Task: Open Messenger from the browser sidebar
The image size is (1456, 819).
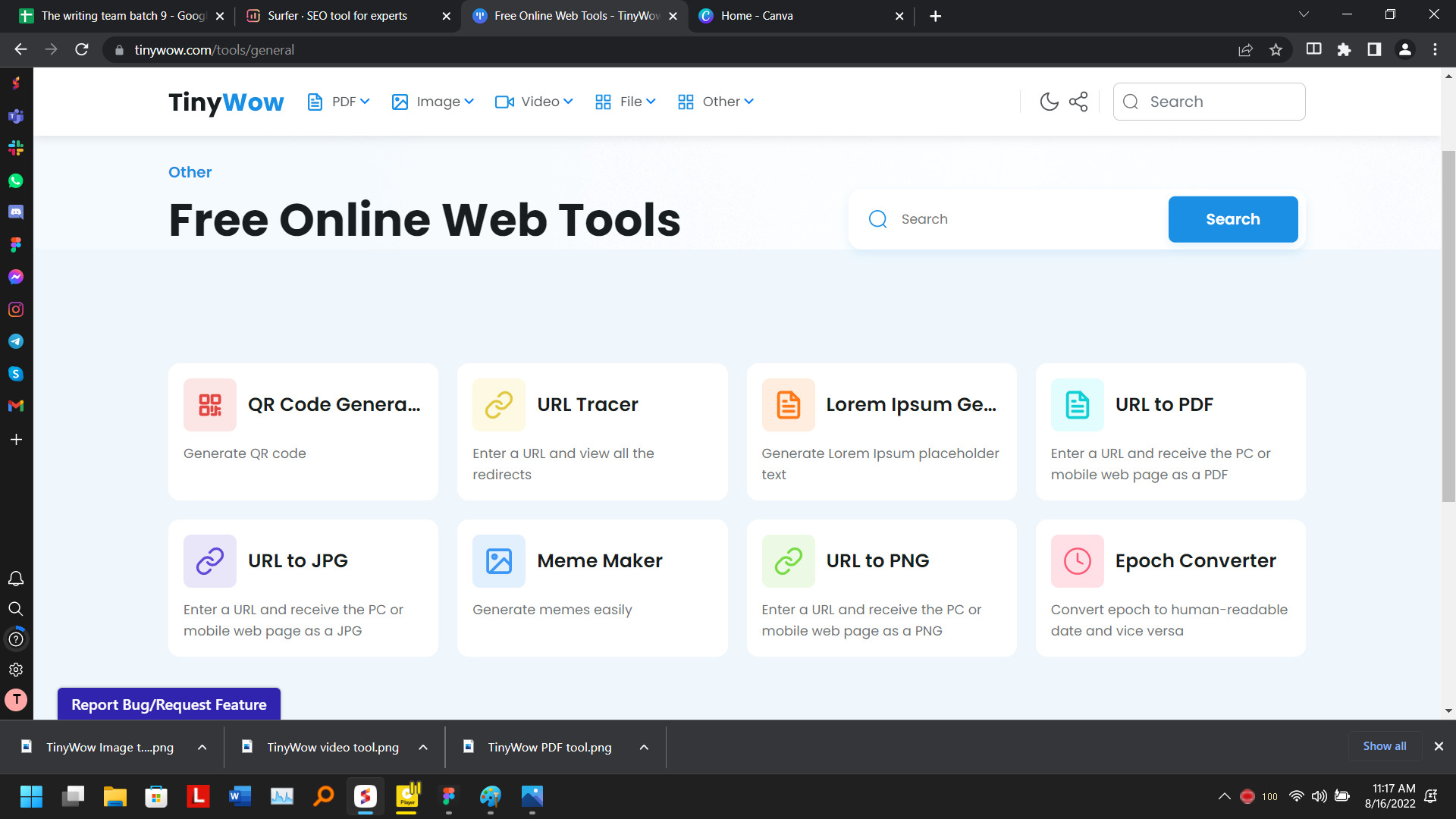Action: point(16,277)
